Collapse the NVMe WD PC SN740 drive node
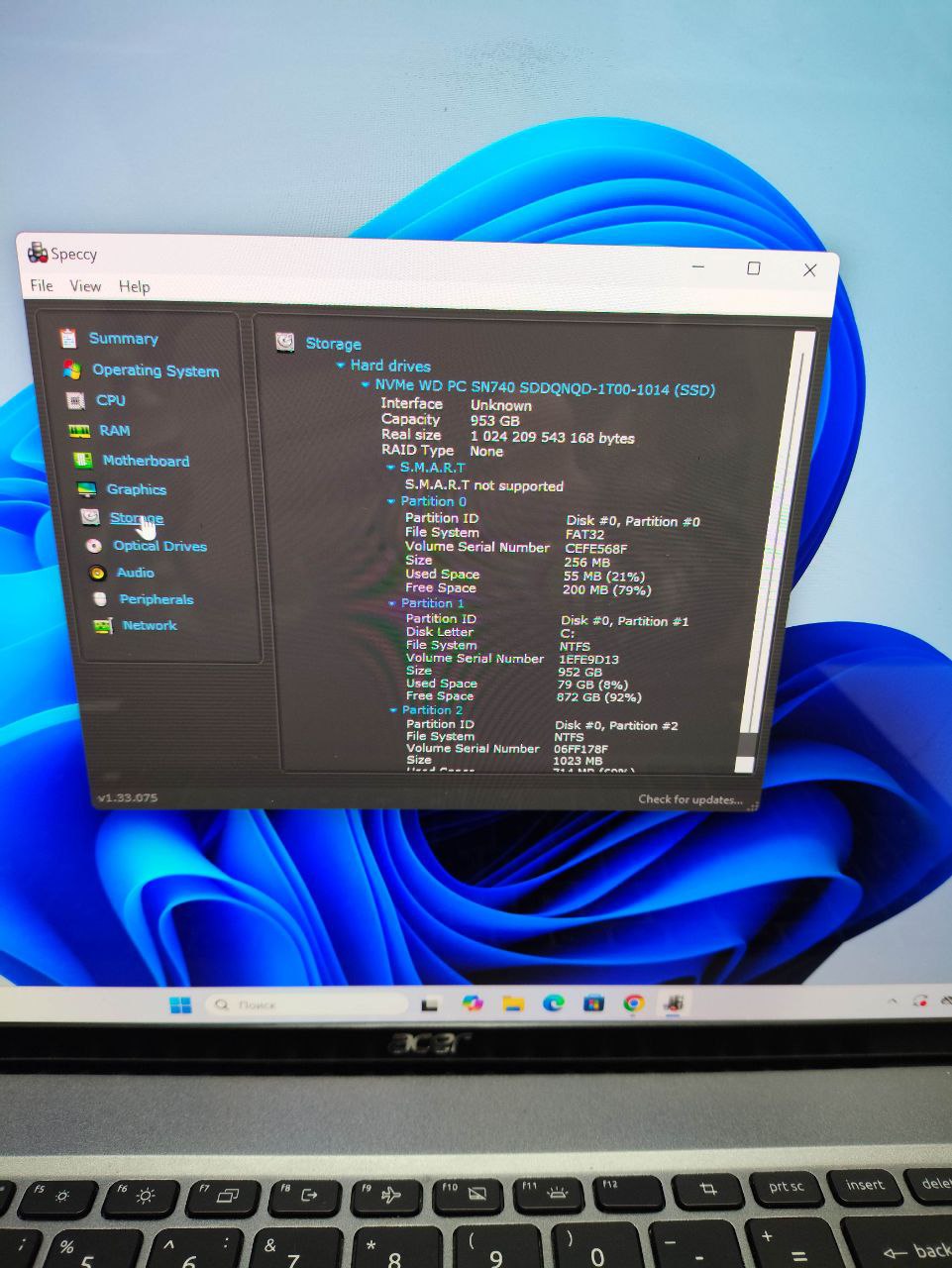 pos(366,385)
